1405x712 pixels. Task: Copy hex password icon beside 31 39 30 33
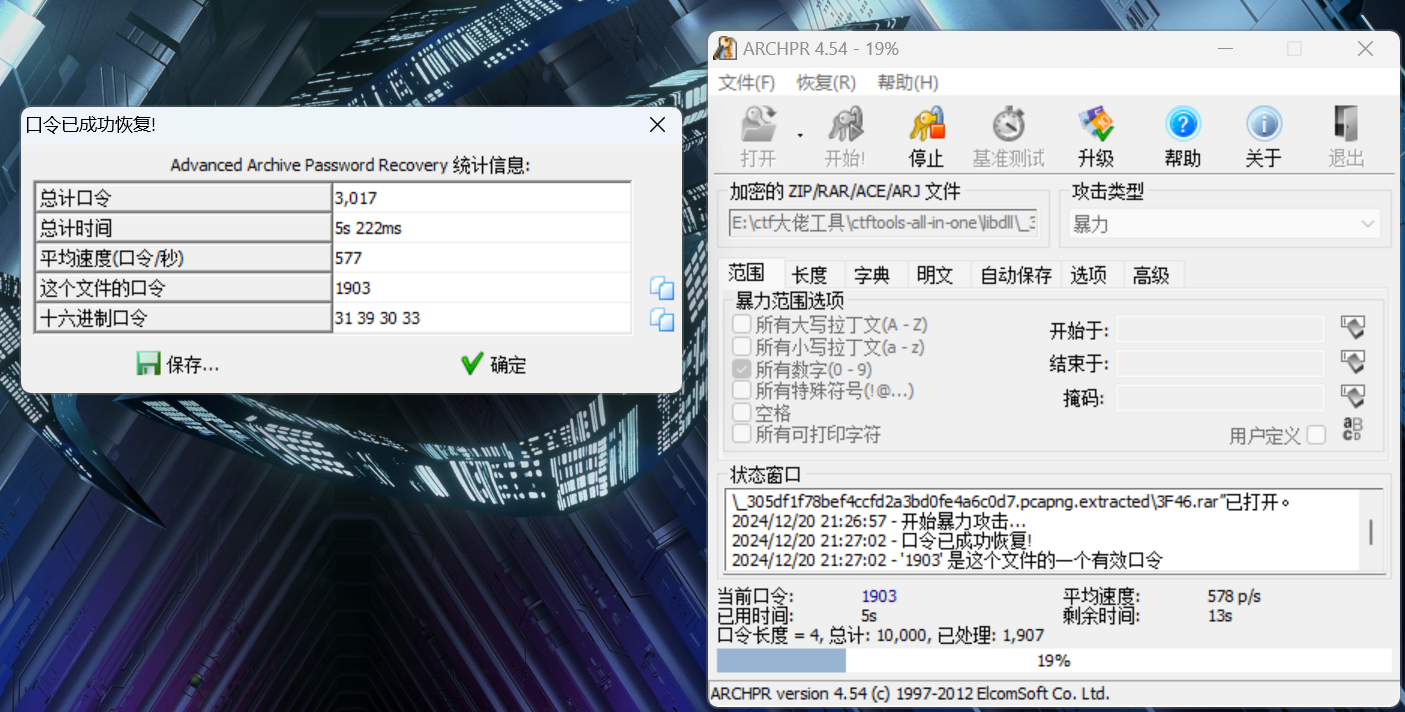pyautogui.click(x=661, y=319)
